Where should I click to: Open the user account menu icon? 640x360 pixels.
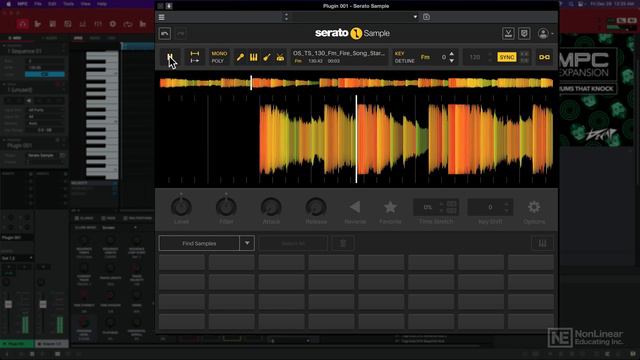[543, 33]
